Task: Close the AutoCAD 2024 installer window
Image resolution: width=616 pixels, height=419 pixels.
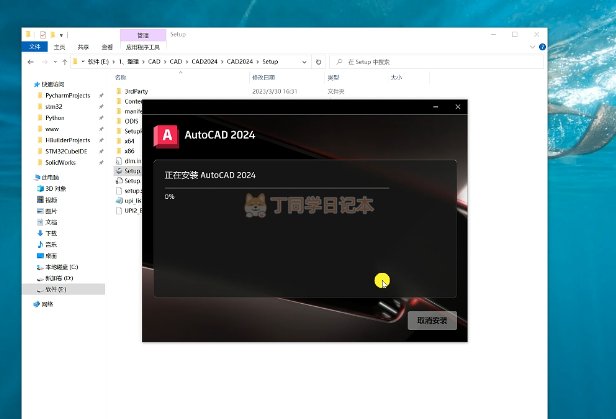Action: [x=458, y=107]
